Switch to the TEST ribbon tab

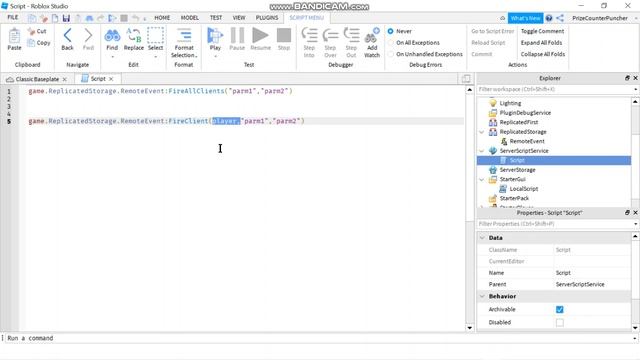[x=216, y=18]
